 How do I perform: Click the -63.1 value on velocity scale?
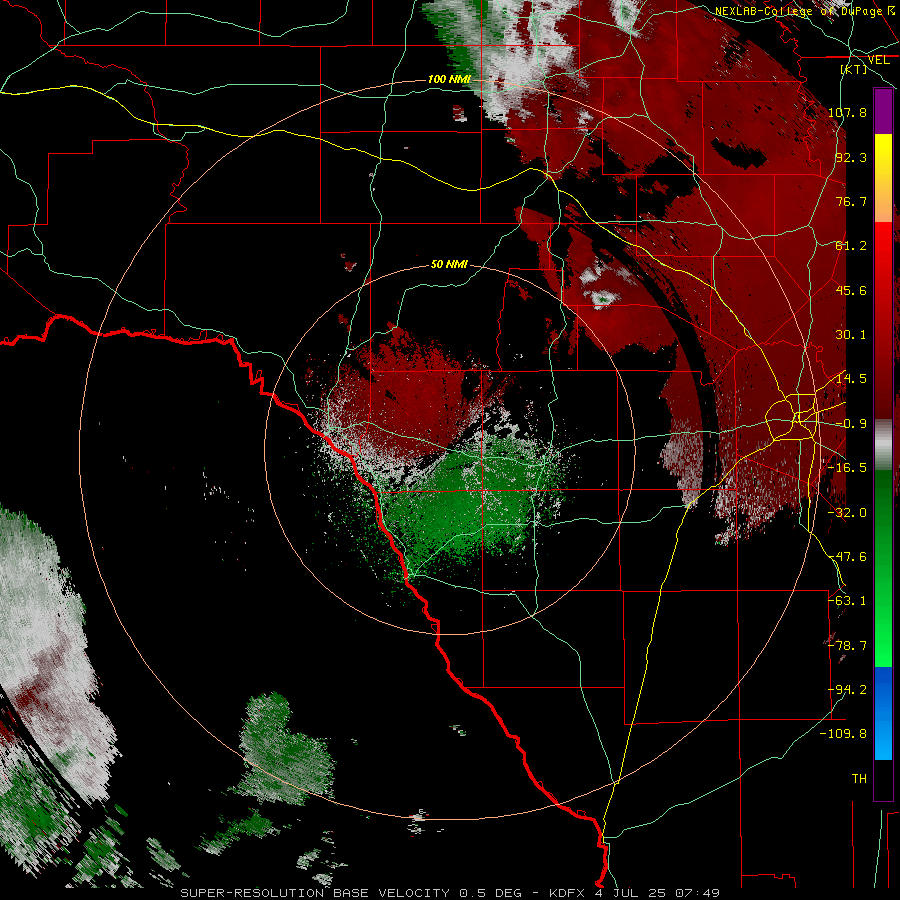pyautogui.click(x=847, y=601)
